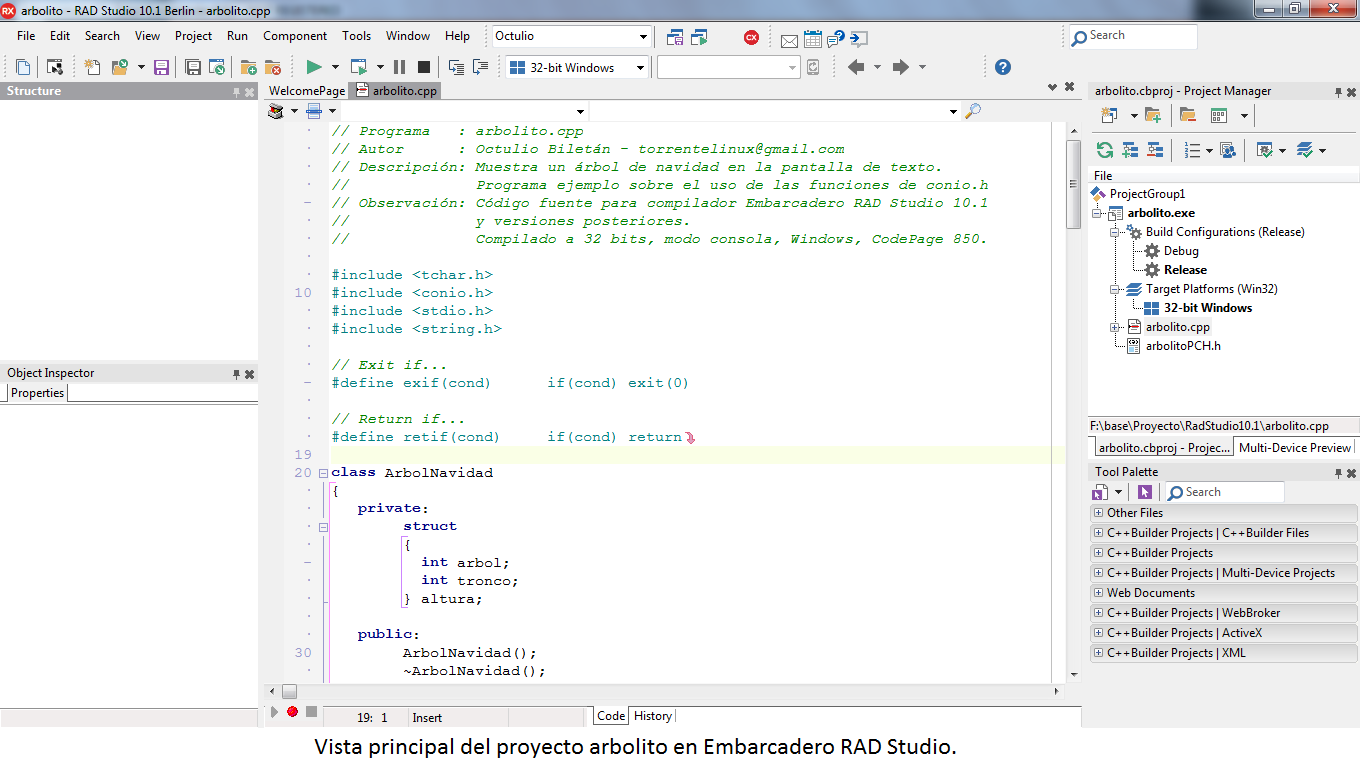The height and width of the screenshot is (776, 1360).
Task: Select the Release build configuration
Action: coord(1185,270)
